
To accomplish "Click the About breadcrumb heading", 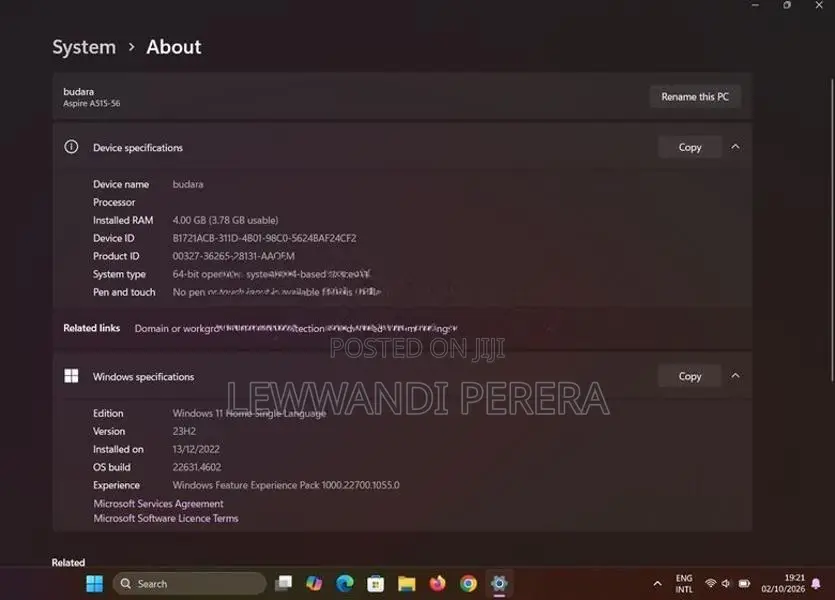I will pyautogui.click(x=174, y=47).
